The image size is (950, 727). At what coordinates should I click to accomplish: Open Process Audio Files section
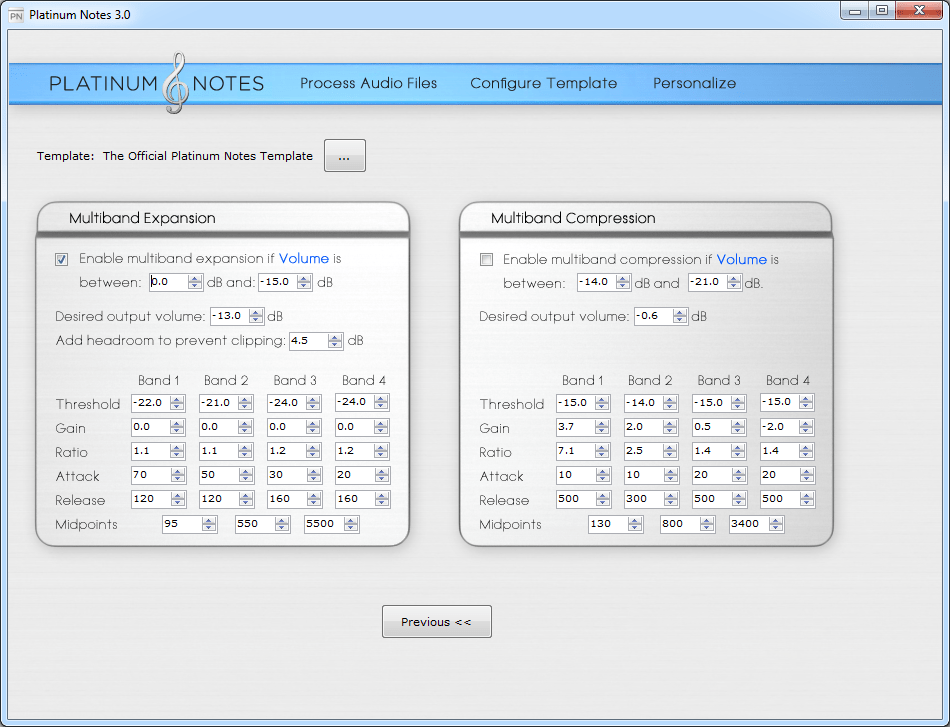pyautogui.click(x=368, y=84)
